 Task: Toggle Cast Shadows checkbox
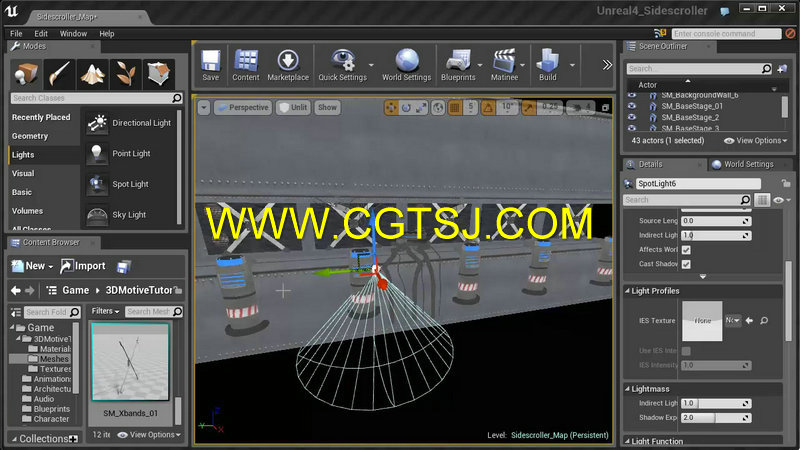(x=686, y=264)
